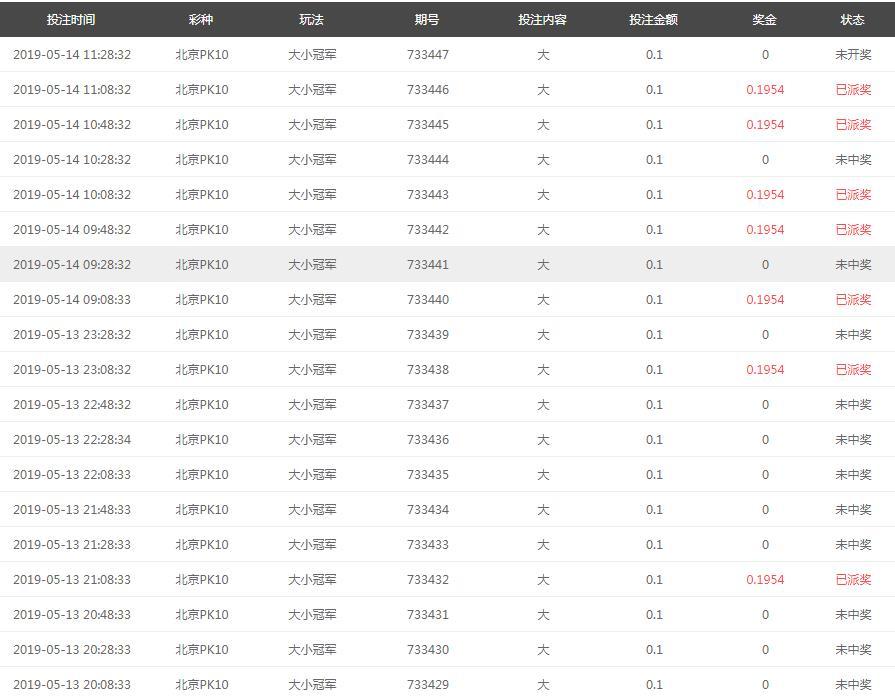Click 未中奖 status for period 733436

[853, 440]
